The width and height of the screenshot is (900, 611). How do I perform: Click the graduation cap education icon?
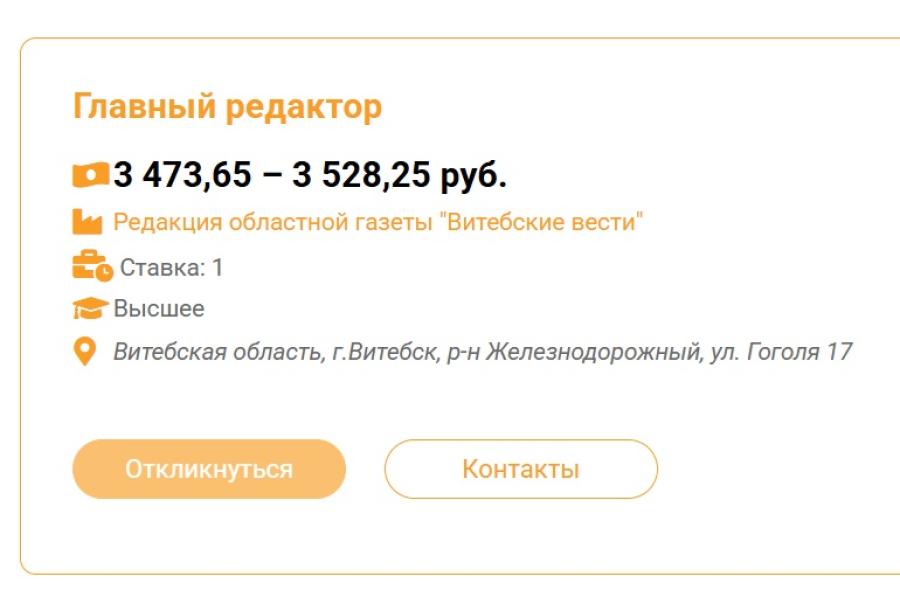click(x=90, y=309)
